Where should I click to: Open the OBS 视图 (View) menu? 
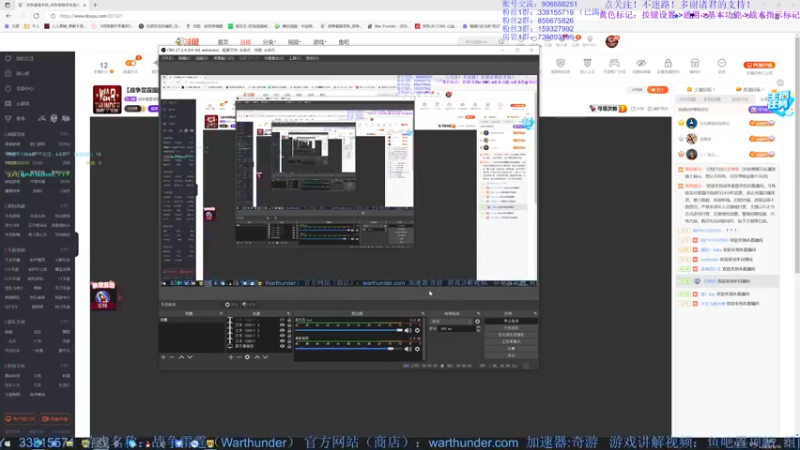click(x=202, y=58)
